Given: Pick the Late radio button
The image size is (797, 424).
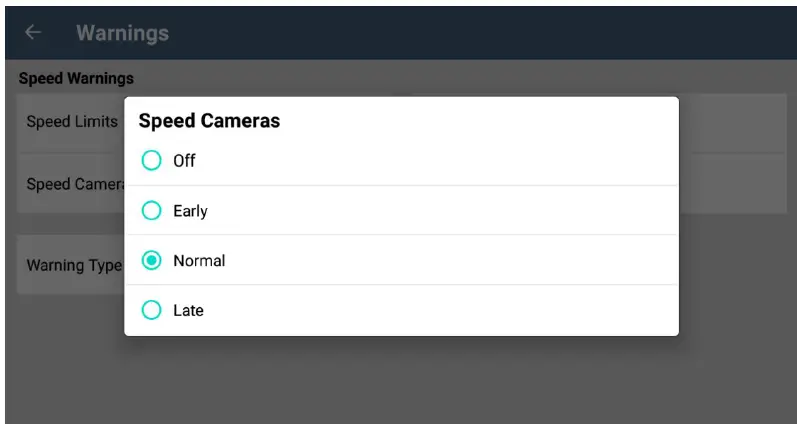Looking at the screenshot, I should pos(151,311).
